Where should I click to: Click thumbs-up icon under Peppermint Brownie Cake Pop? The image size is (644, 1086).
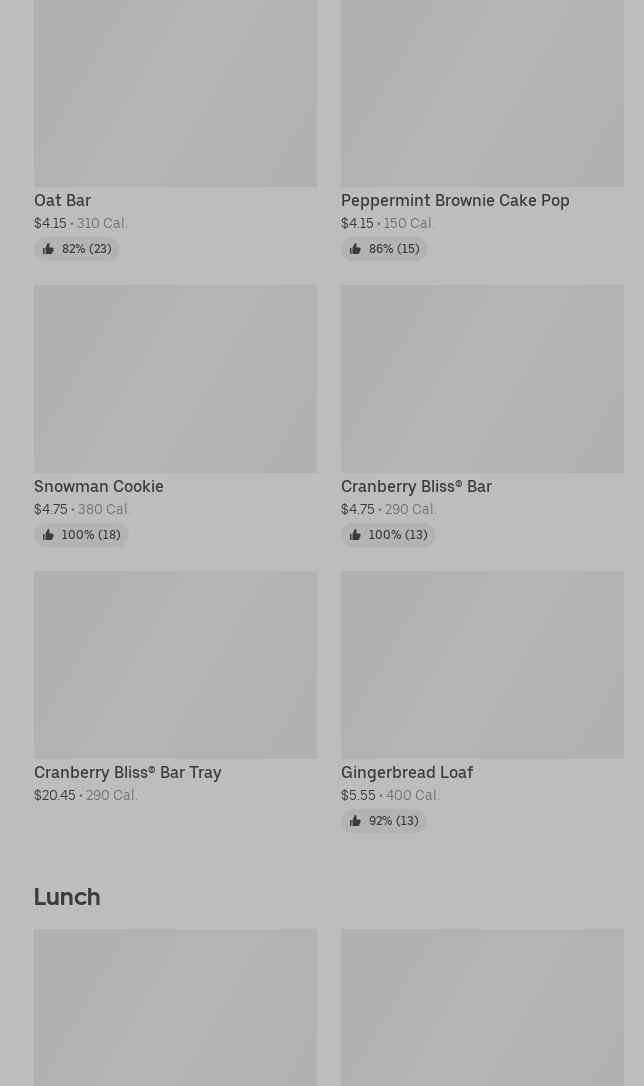click(x=355, y=249)
